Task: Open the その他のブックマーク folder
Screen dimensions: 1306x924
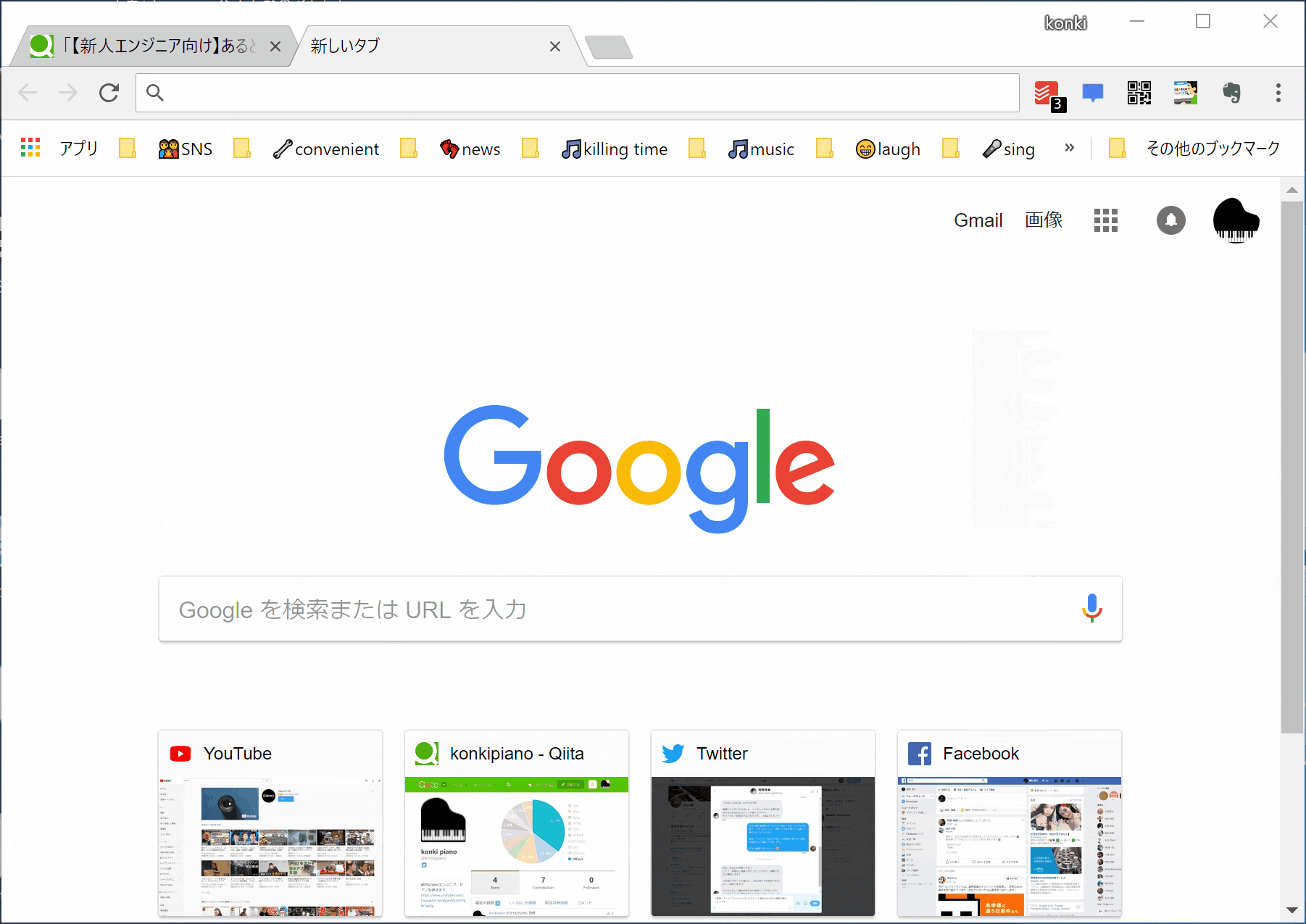Action: coord(1194,149)
